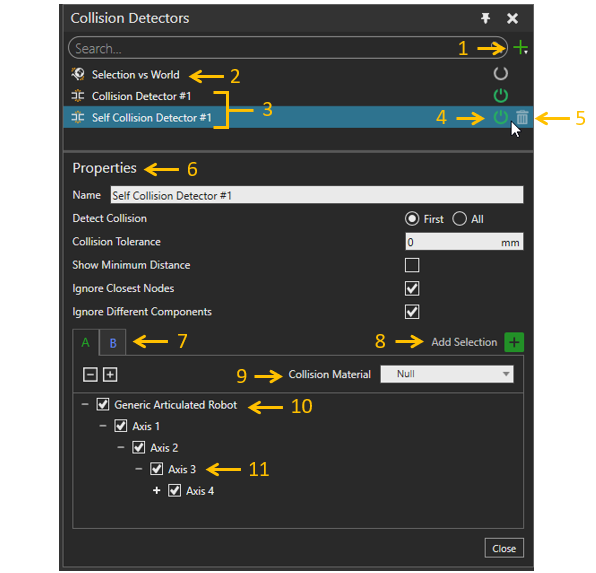Image resolution: width=596 pixels, height=573 pixels.
Task: Collapse all tree nodes with minus box icon
Action: tap(90, 375)
